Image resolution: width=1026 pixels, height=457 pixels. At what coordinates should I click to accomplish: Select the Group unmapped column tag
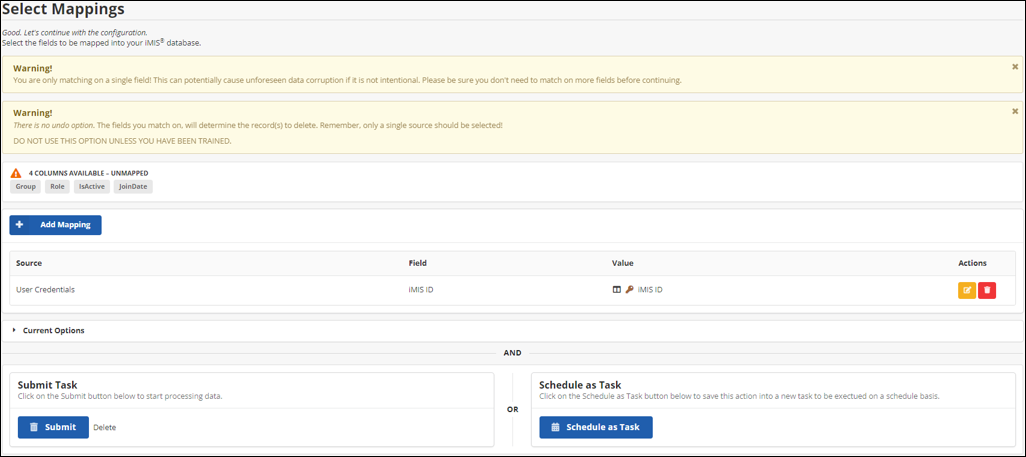coord(26,187)
